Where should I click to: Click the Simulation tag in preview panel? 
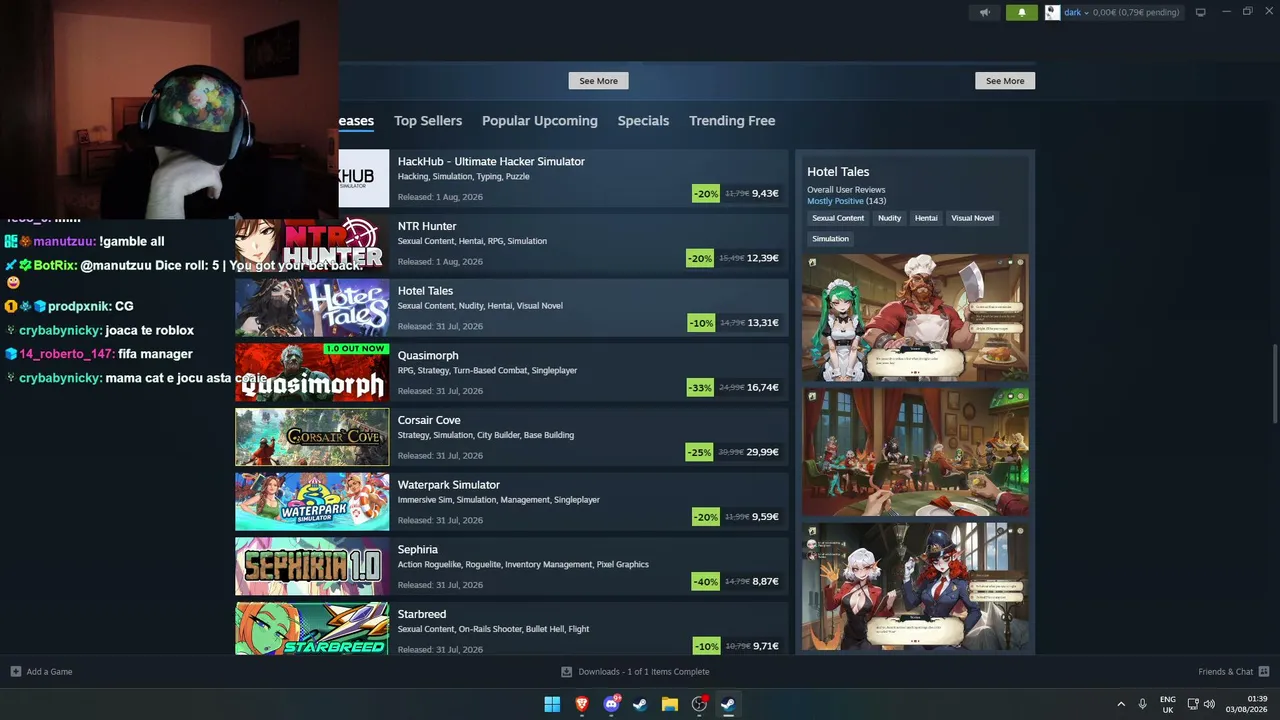830,239
